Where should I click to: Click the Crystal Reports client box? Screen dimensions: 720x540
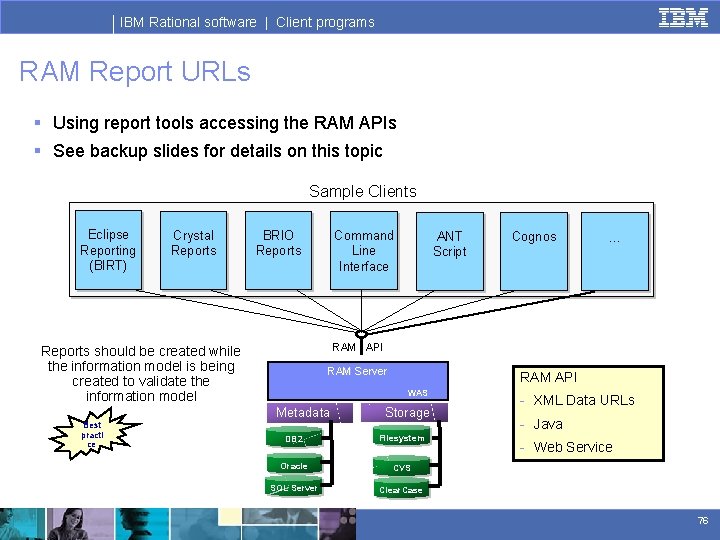(193, 250)
